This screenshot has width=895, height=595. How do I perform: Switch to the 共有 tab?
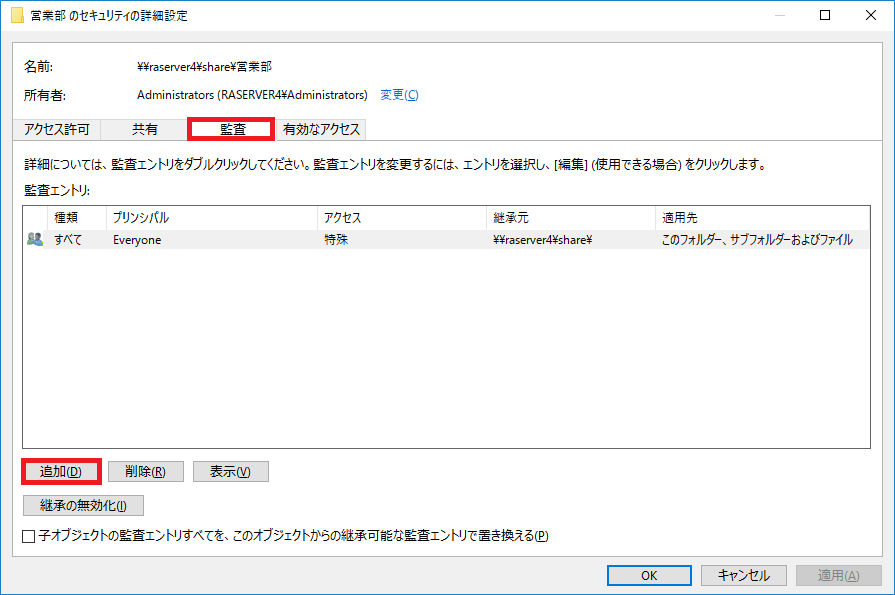pos(144,130)
